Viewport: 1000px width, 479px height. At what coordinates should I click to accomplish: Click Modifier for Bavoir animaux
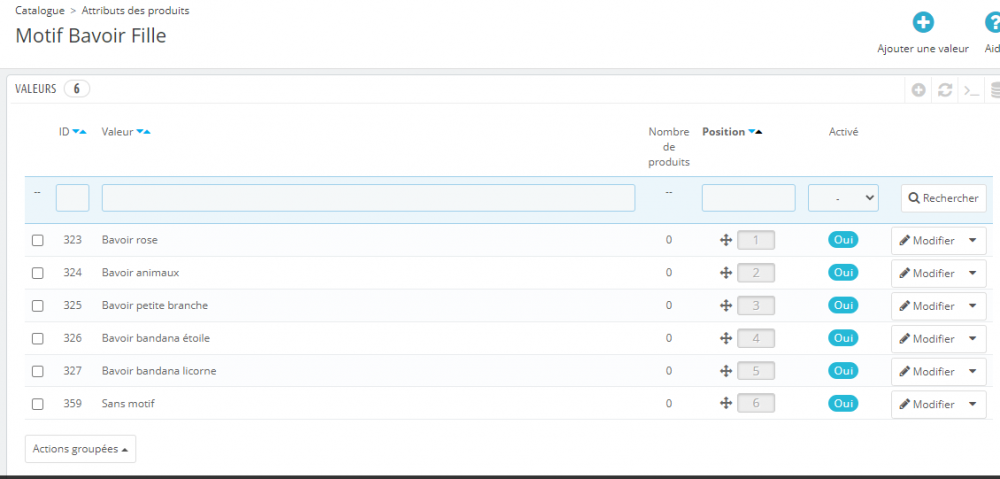coord(927,273)
